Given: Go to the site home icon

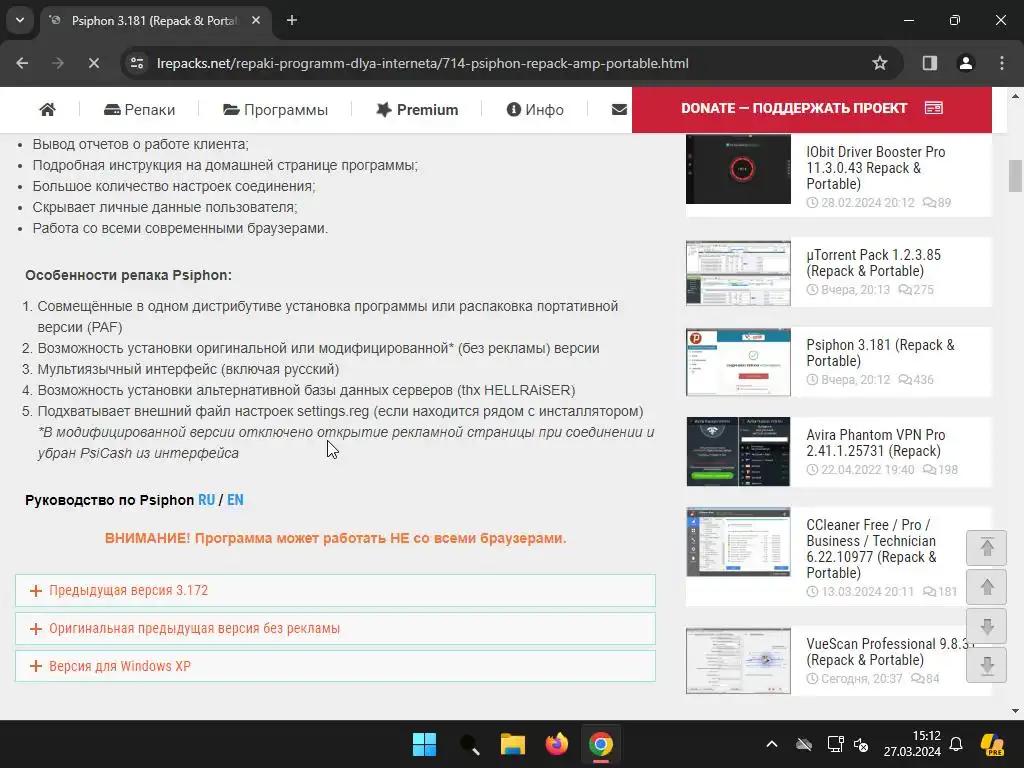Looking at the screenshot, I should (x=47, y=110).
